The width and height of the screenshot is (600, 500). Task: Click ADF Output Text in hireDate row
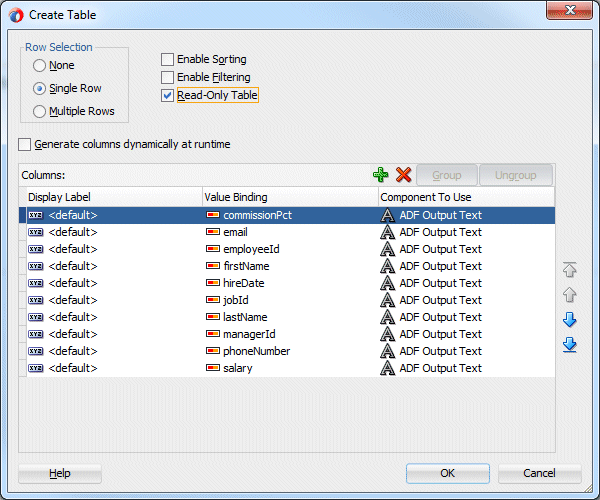[440, 283]
